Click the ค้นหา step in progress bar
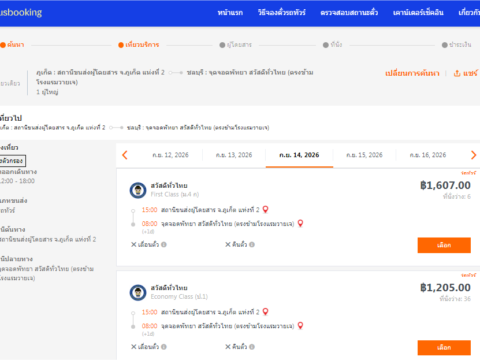Image resolution: width=480 pixels, height=360 pixels. (x=12, y=45)
